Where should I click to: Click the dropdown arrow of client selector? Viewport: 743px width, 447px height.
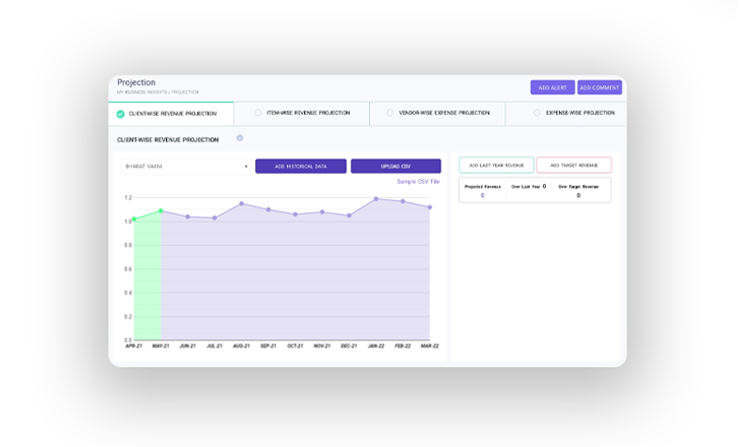point(246,166)
